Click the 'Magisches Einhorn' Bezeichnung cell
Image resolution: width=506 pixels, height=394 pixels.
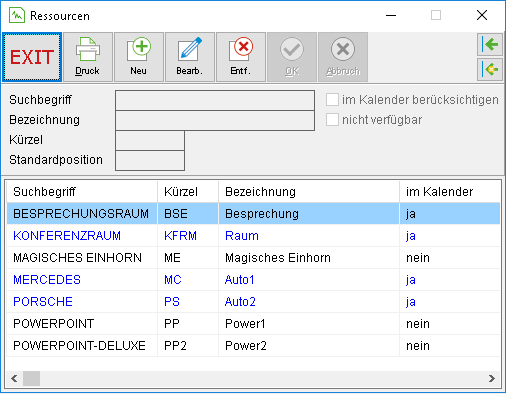tap(309, 258)
